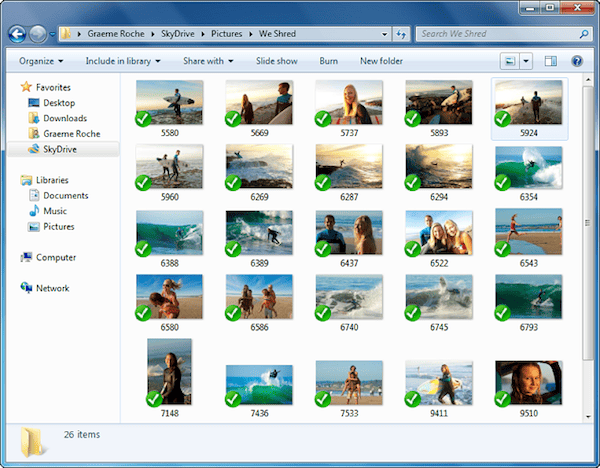Click the change view icon button
This screenshot has height=468, width=600.
coord(510,61)
